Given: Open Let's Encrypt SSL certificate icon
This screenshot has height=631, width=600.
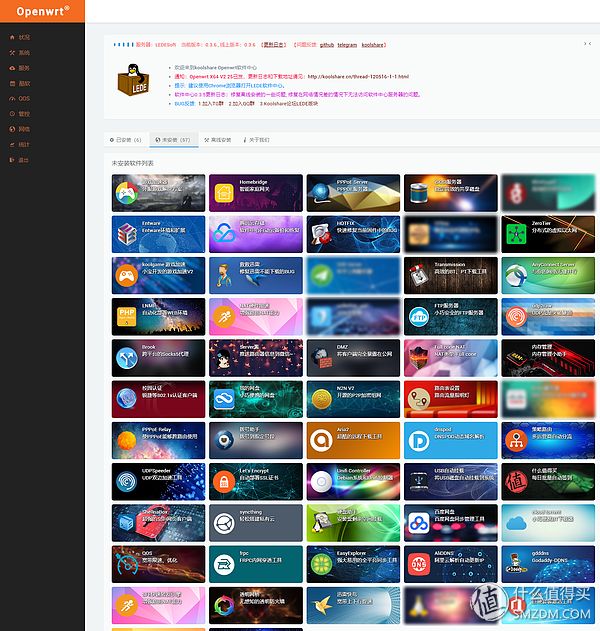Looking at the screenshot, I should 224,478.
